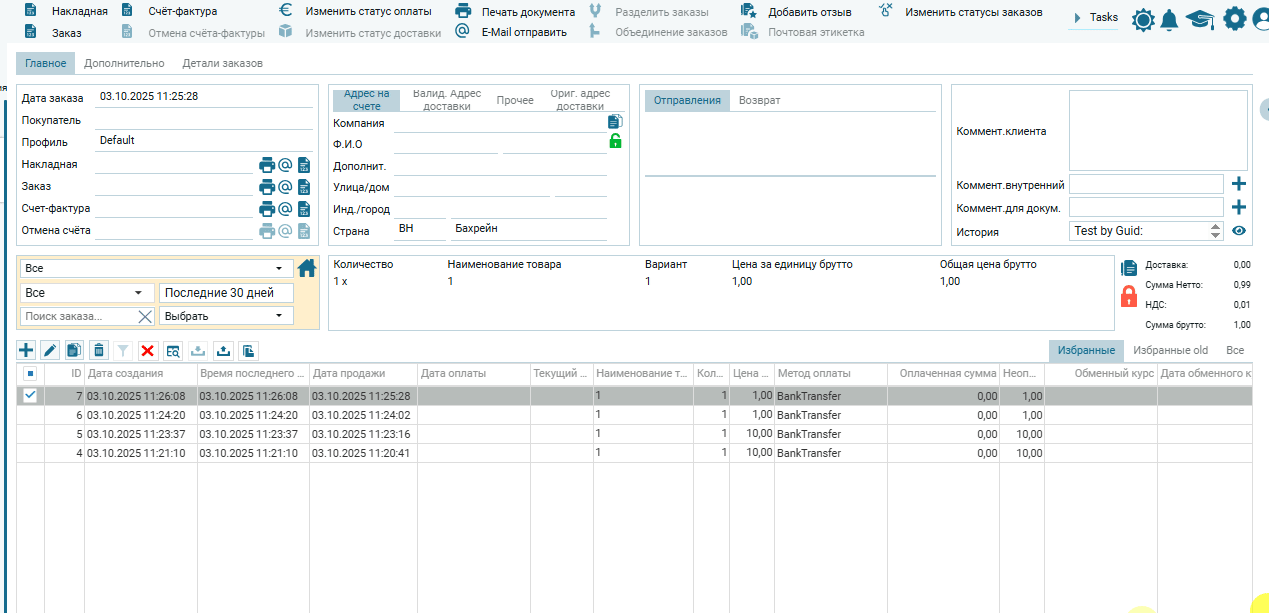Open the graduation cap tutorial icon
Image resolution: width=1269 pixels, height=613 pixels.
(x=1200, y=19)
